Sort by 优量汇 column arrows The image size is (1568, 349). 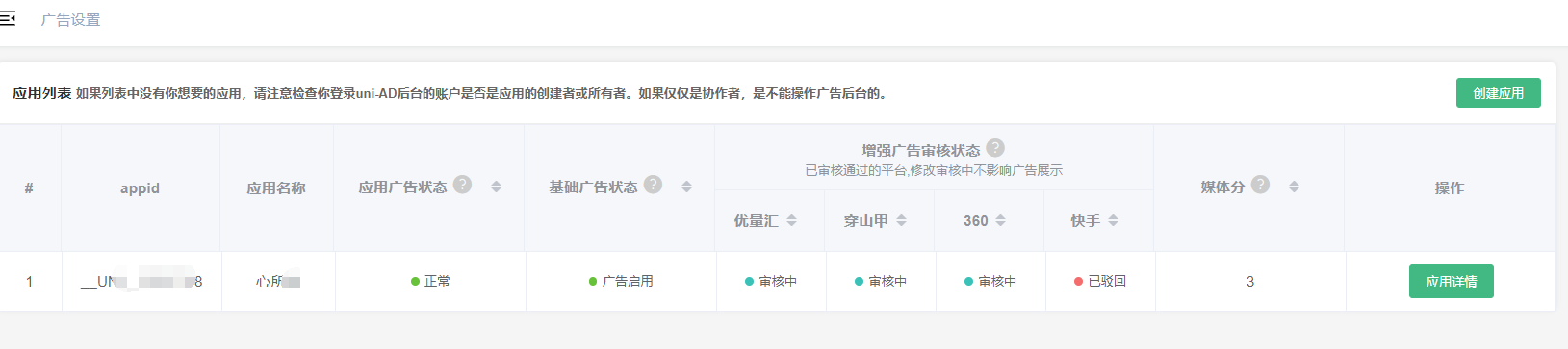pyautogui.click(x=791, y=220)
